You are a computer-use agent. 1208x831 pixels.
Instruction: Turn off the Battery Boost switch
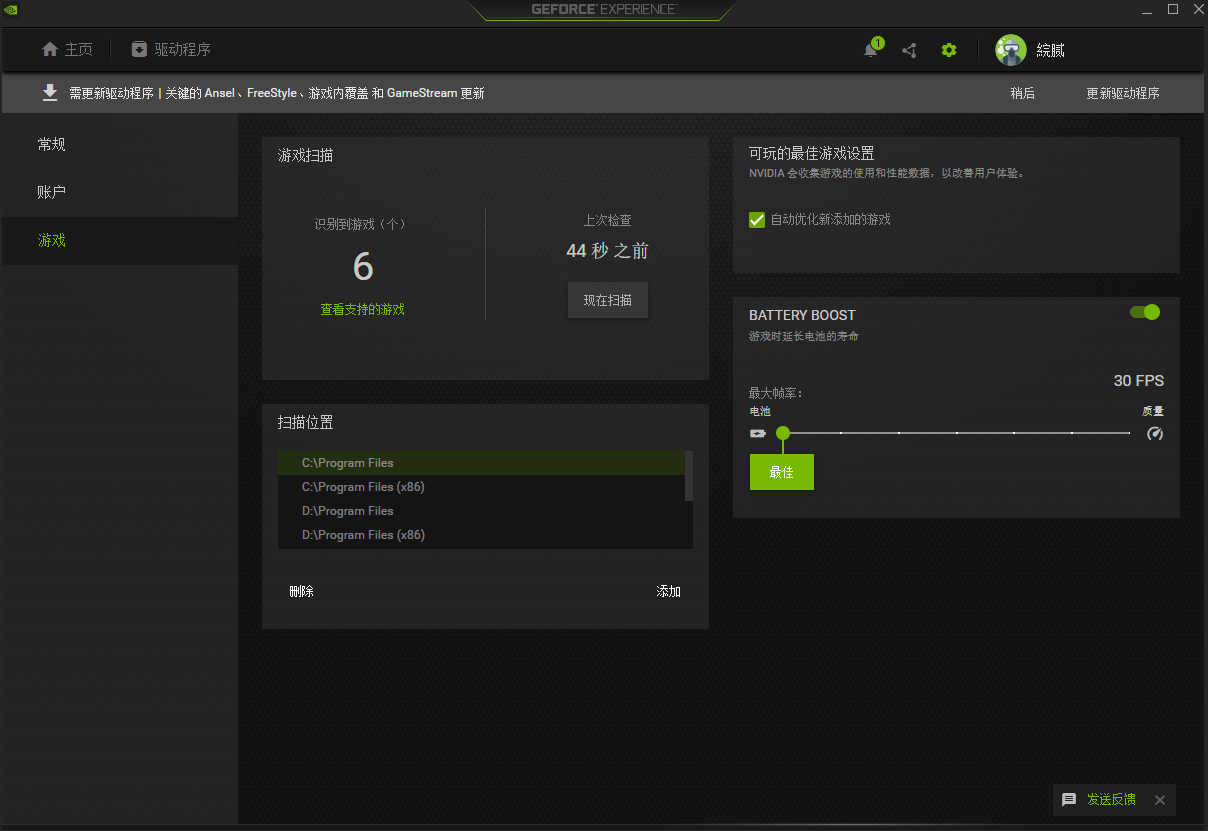[1145, 312]
